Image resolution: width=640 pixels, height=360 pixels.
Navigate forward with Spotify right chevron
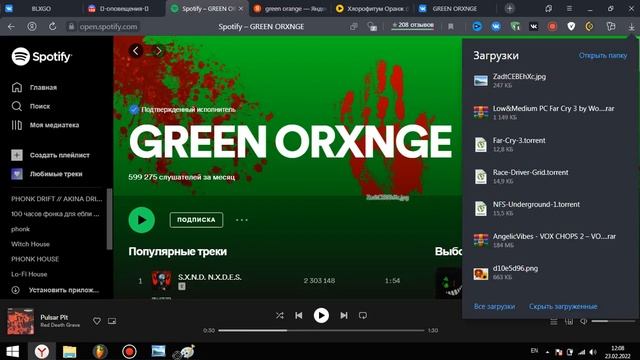(158, 51)
